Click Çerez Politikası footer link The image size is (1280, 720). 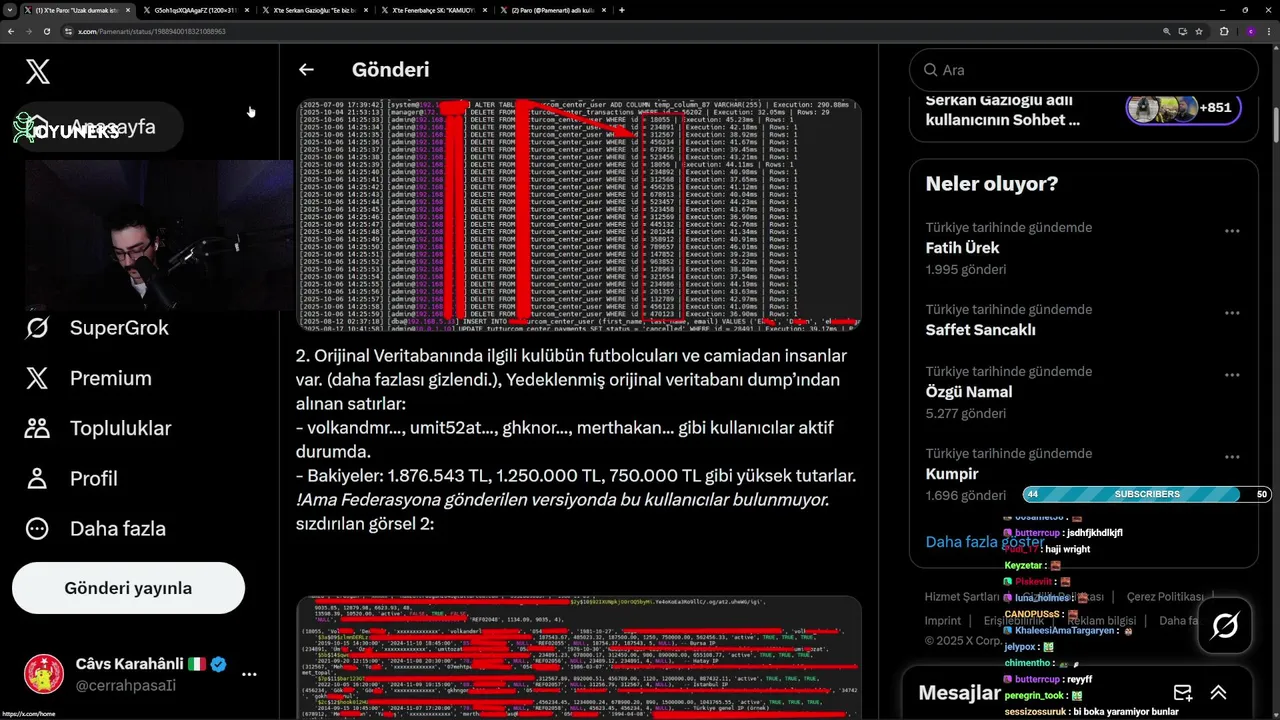(1163, 597)
